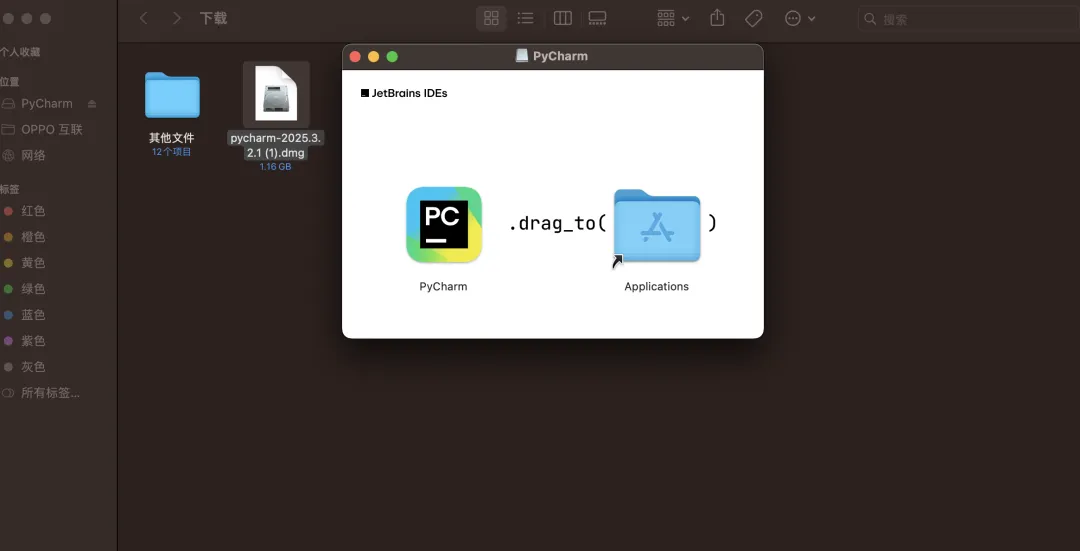Eject the PyCharm volume in sidebar
The width and height of the screenshot is (1080, 551).
click(x=92, y=104)
